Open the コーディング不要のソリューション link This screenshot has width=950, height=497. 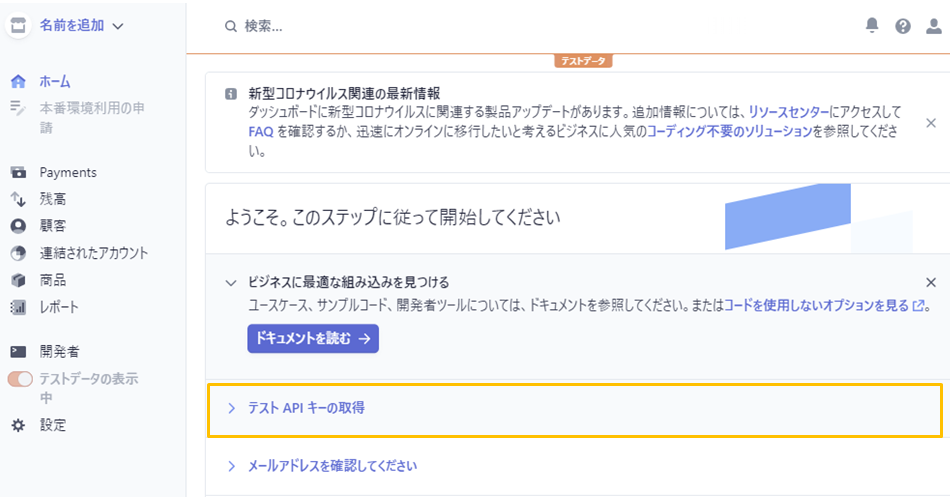(x=729, y=132)
